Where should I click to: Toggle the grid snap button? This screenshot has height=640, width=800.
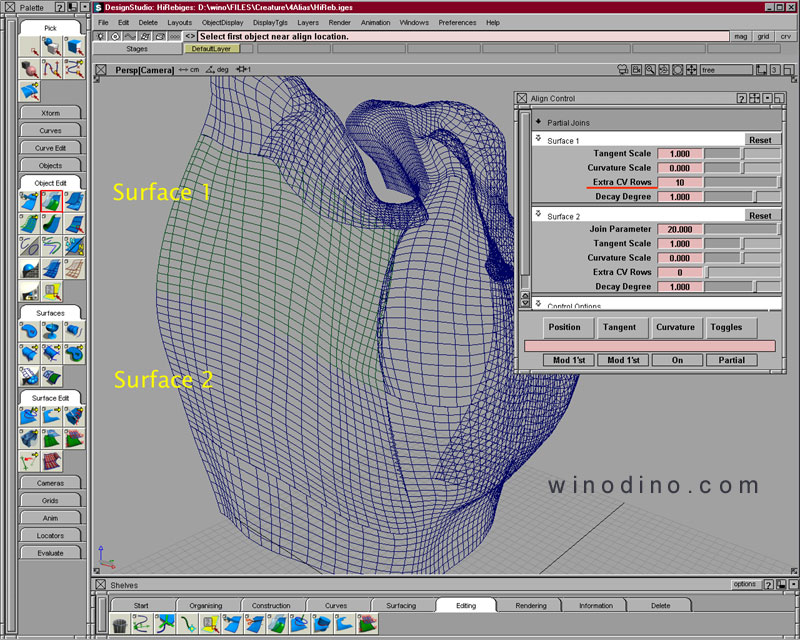(x=763, y=36)
